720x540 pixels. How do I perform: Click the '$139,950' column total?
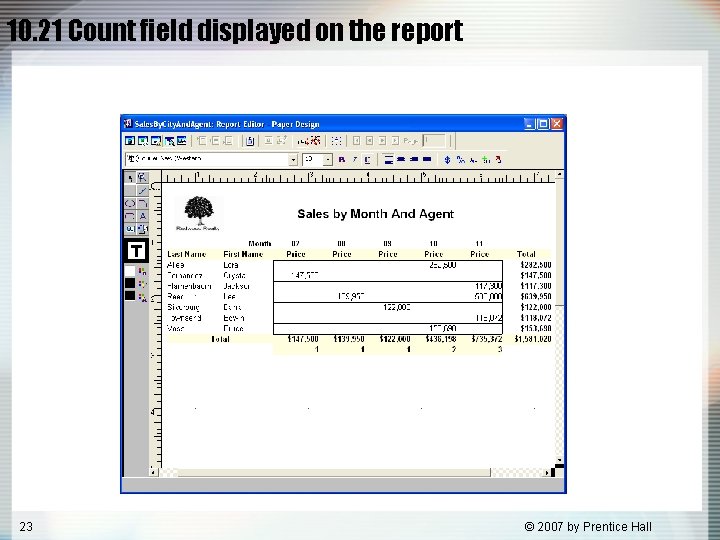click(349, 339)
